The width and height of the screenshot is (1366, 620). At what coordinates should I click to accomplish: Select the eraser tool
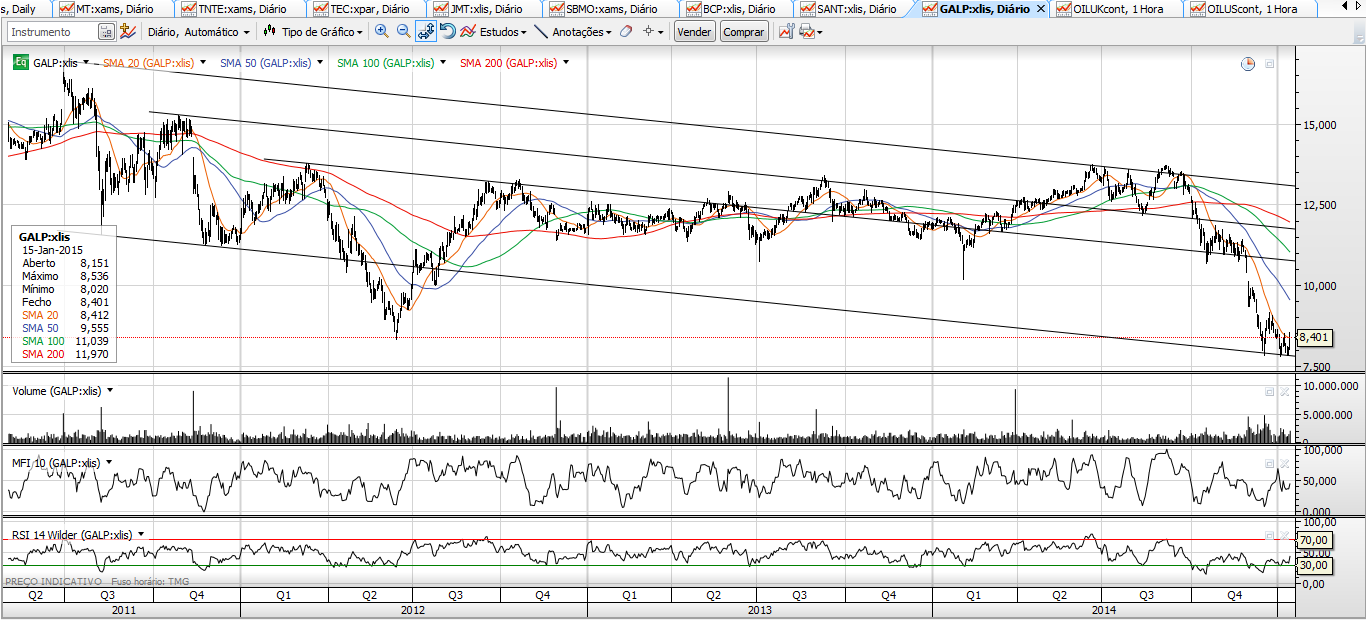626,32
